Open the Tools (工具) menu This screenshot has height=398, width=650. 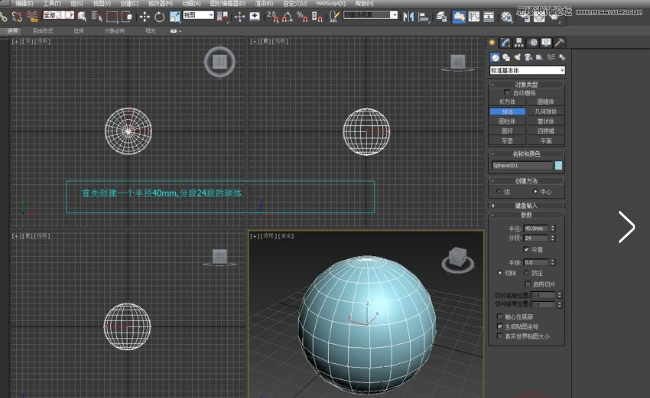[x=52, y=3]
